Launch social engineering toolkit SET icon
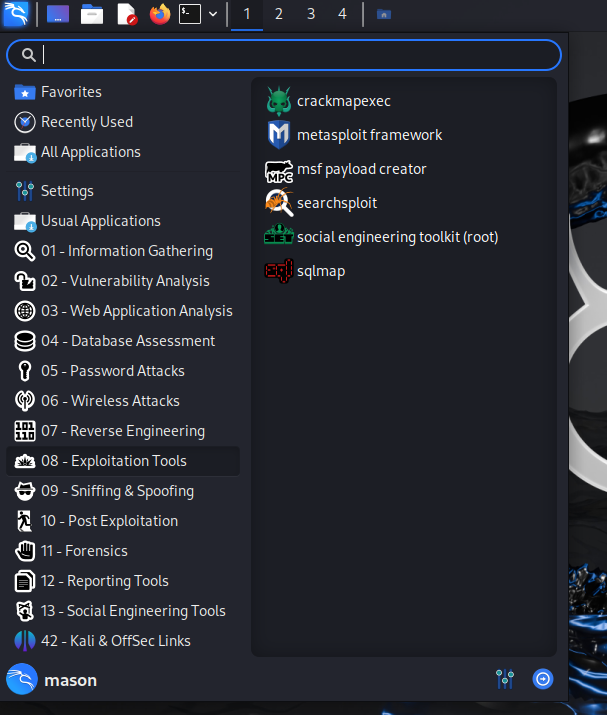Viewport: 607px width, 715px height. click(x=279, y=234)
